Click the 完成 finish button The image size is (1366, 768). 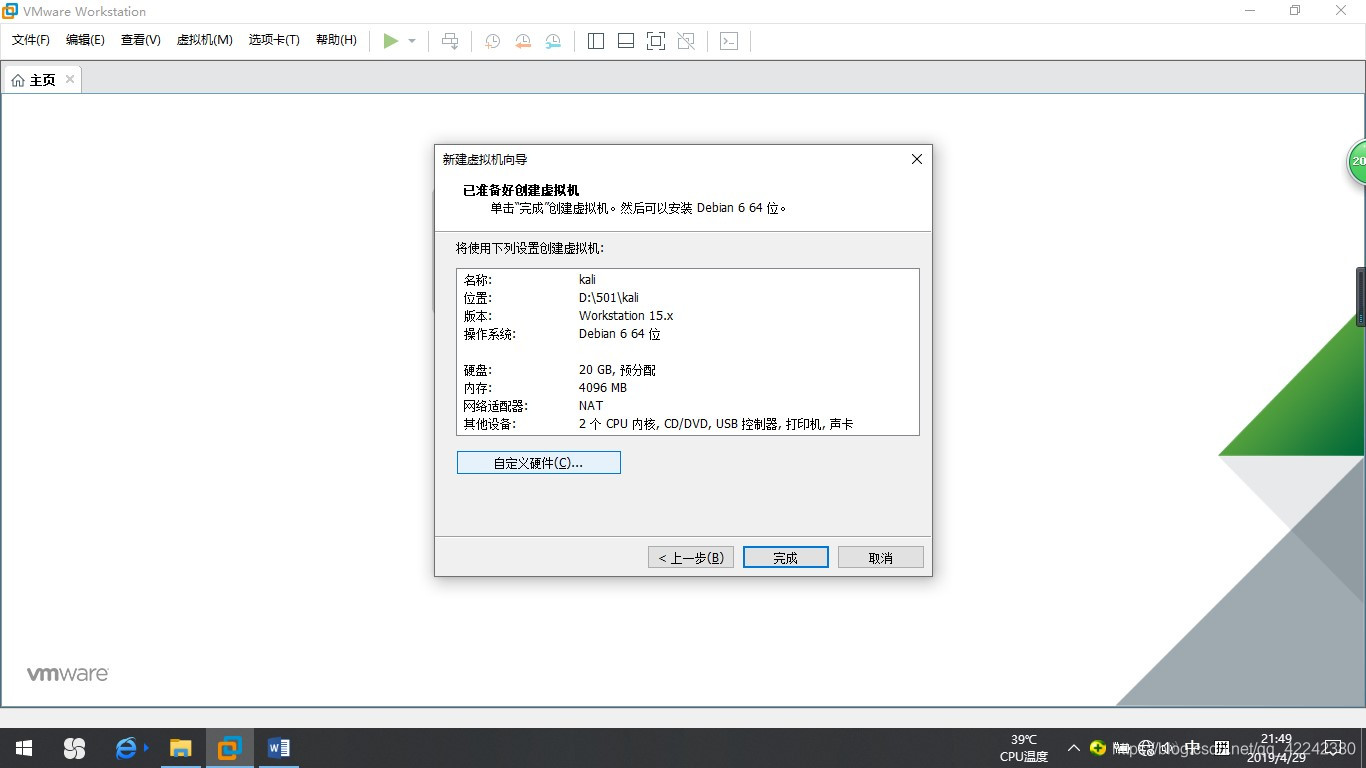786,557
